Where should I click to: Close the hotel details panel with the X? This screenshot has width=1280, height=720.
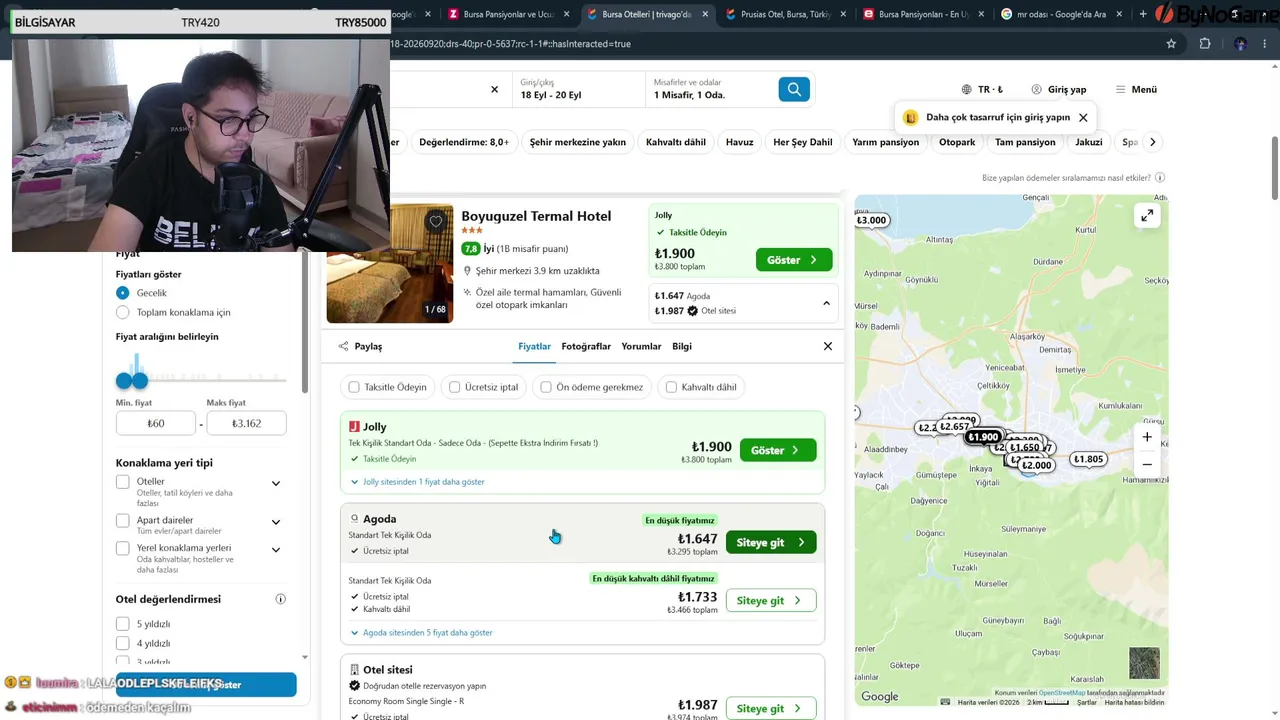(828, 346)
